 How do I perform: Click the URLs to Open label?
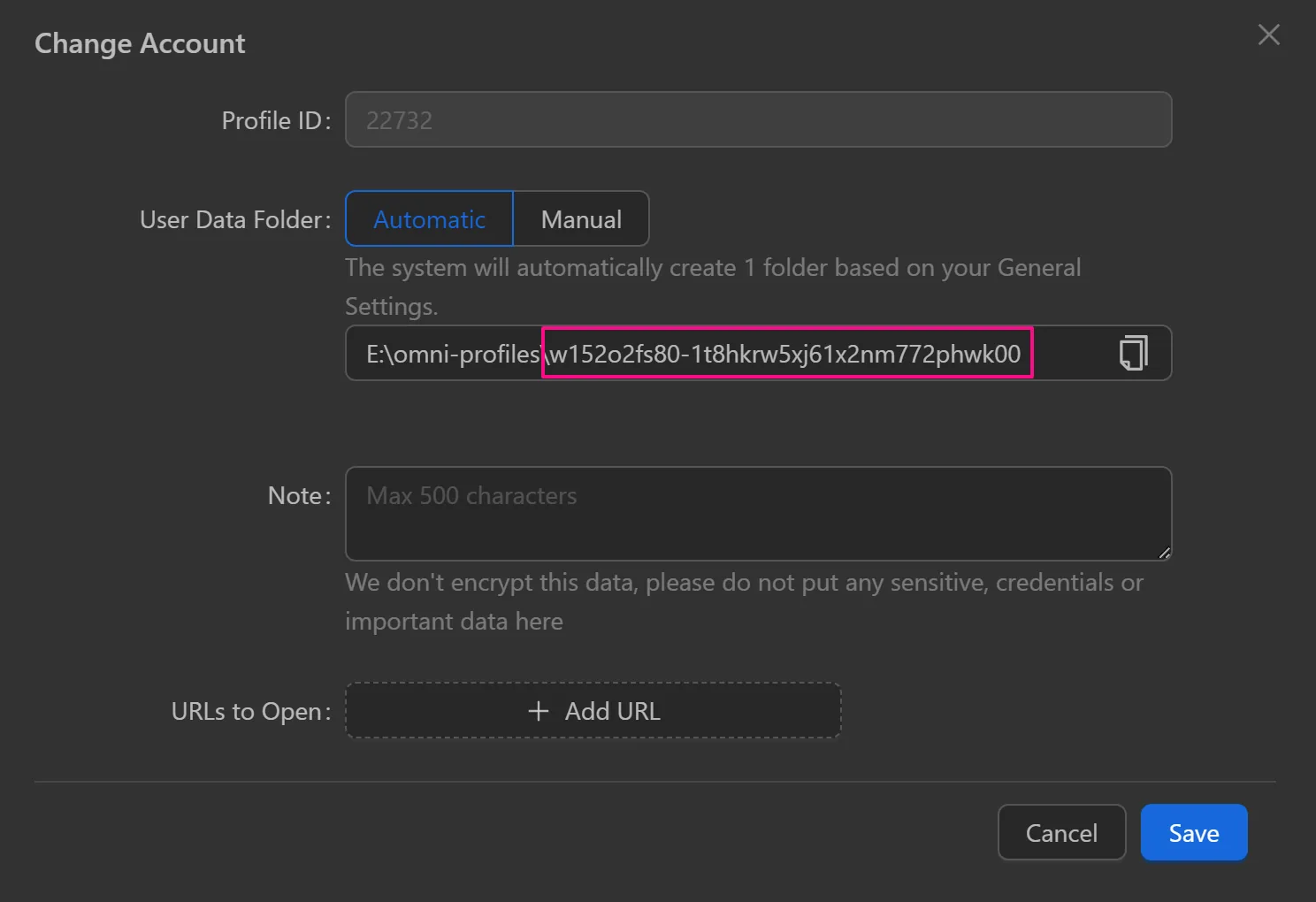[250, 711]
